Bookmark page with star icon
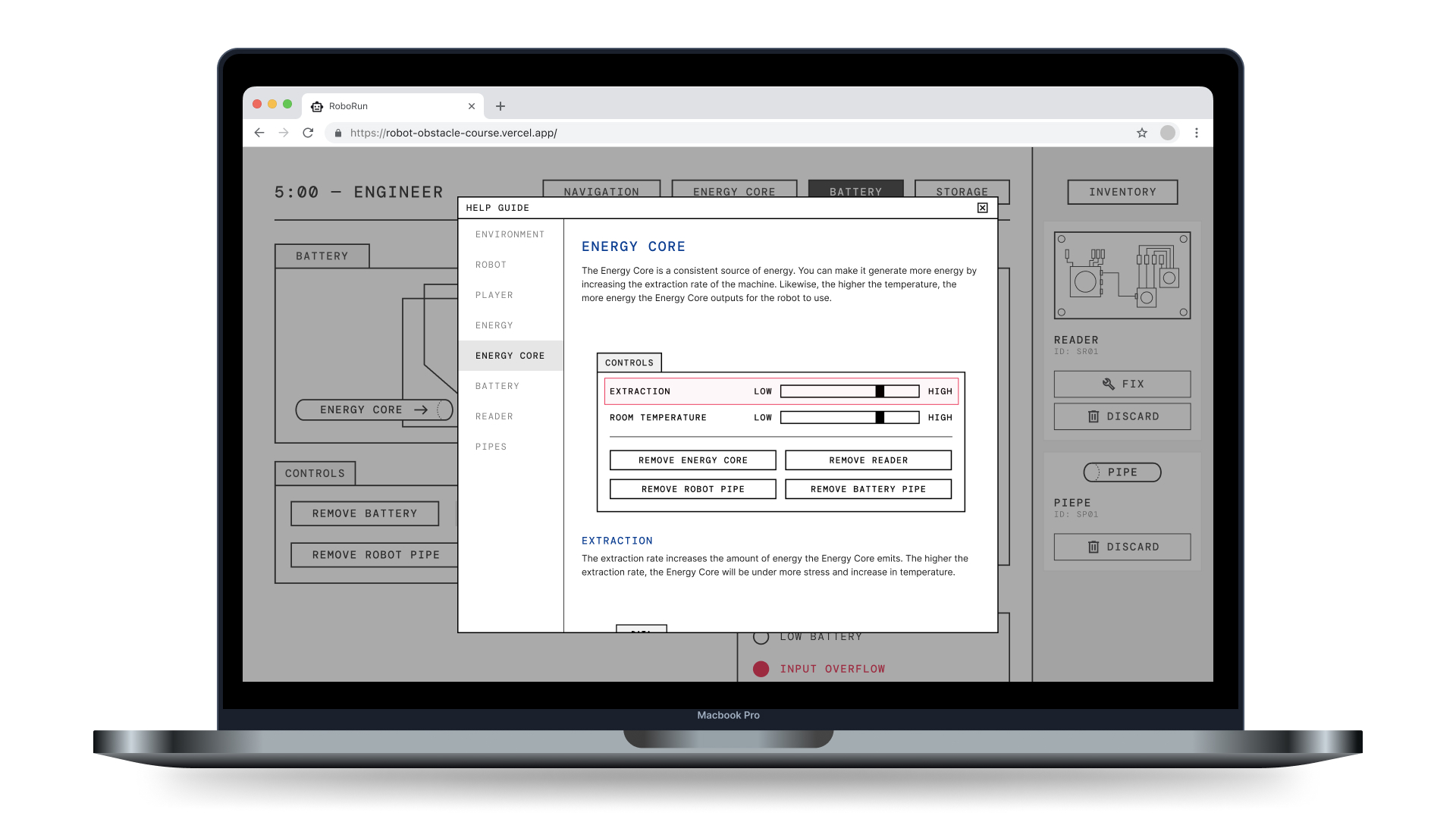 (1142, 133)
